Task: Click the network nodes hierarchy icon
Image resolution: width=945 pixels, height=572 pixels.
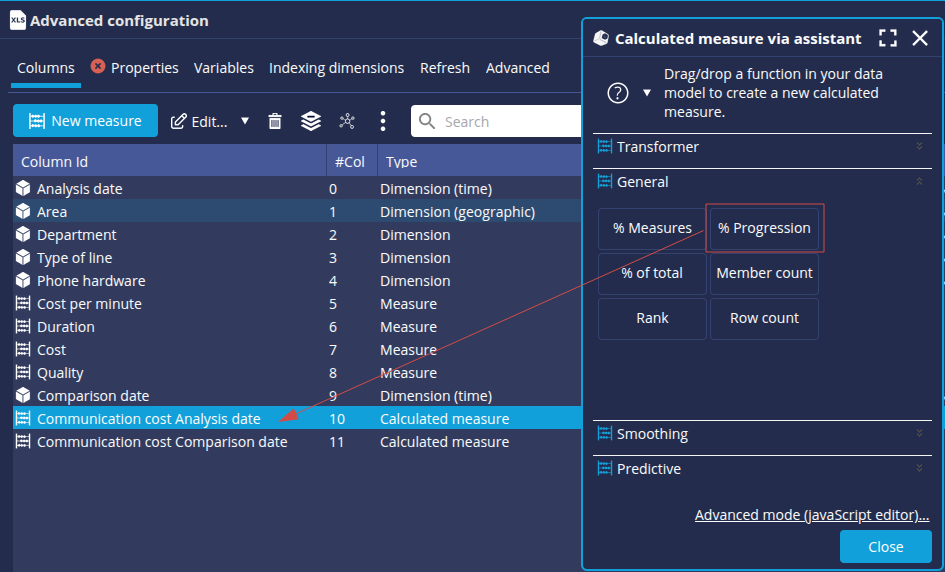Action: point(347,121)
